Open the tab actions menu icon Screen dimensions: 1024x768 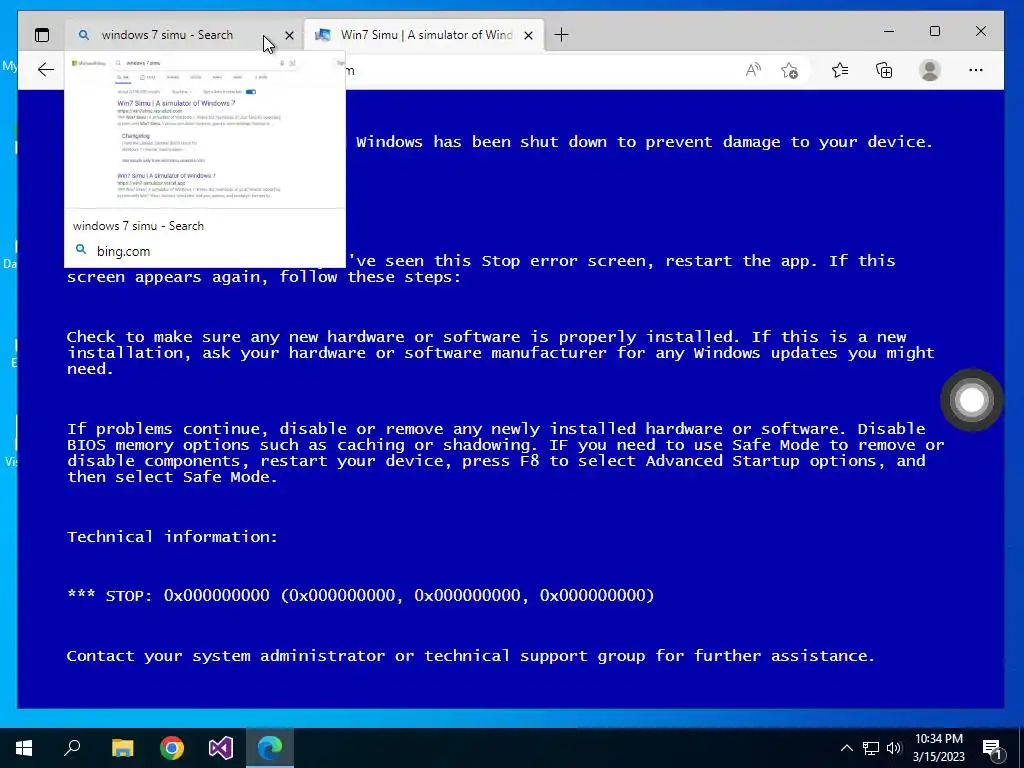pyautogui.click(x=42, y=35)
